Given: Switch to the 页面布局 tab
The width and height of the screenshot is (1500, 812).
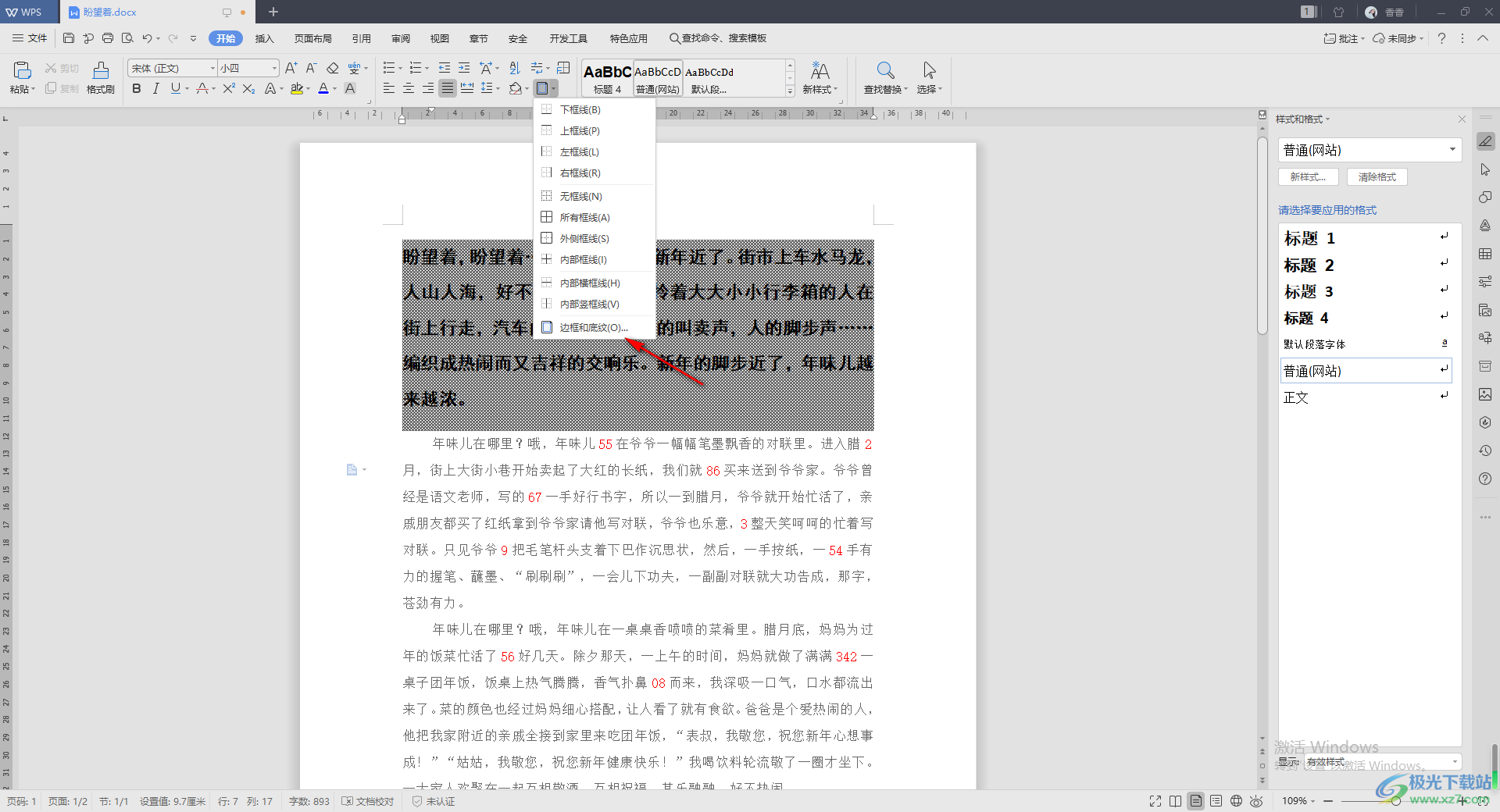Looking at the screenshot, I should (312, 38).
